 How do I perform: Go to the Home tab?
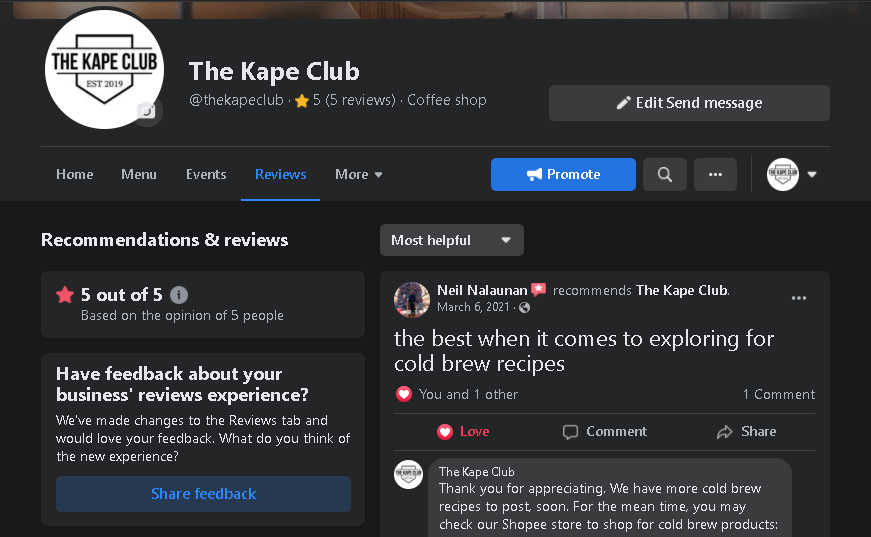click(x=74, y=174)
